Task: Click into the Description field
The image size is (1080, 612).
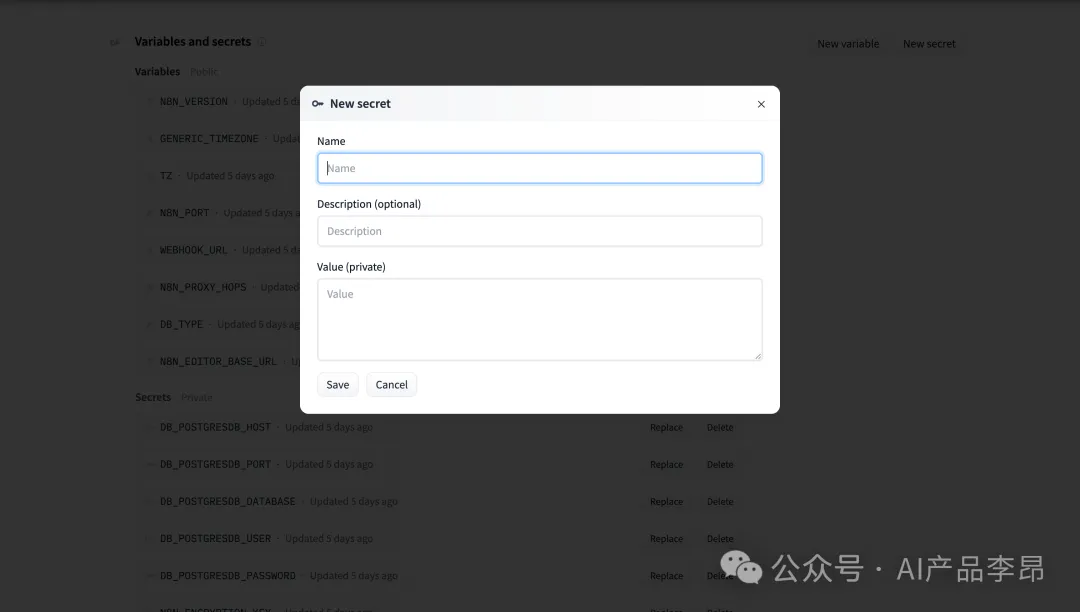Action: pos(539,231)
